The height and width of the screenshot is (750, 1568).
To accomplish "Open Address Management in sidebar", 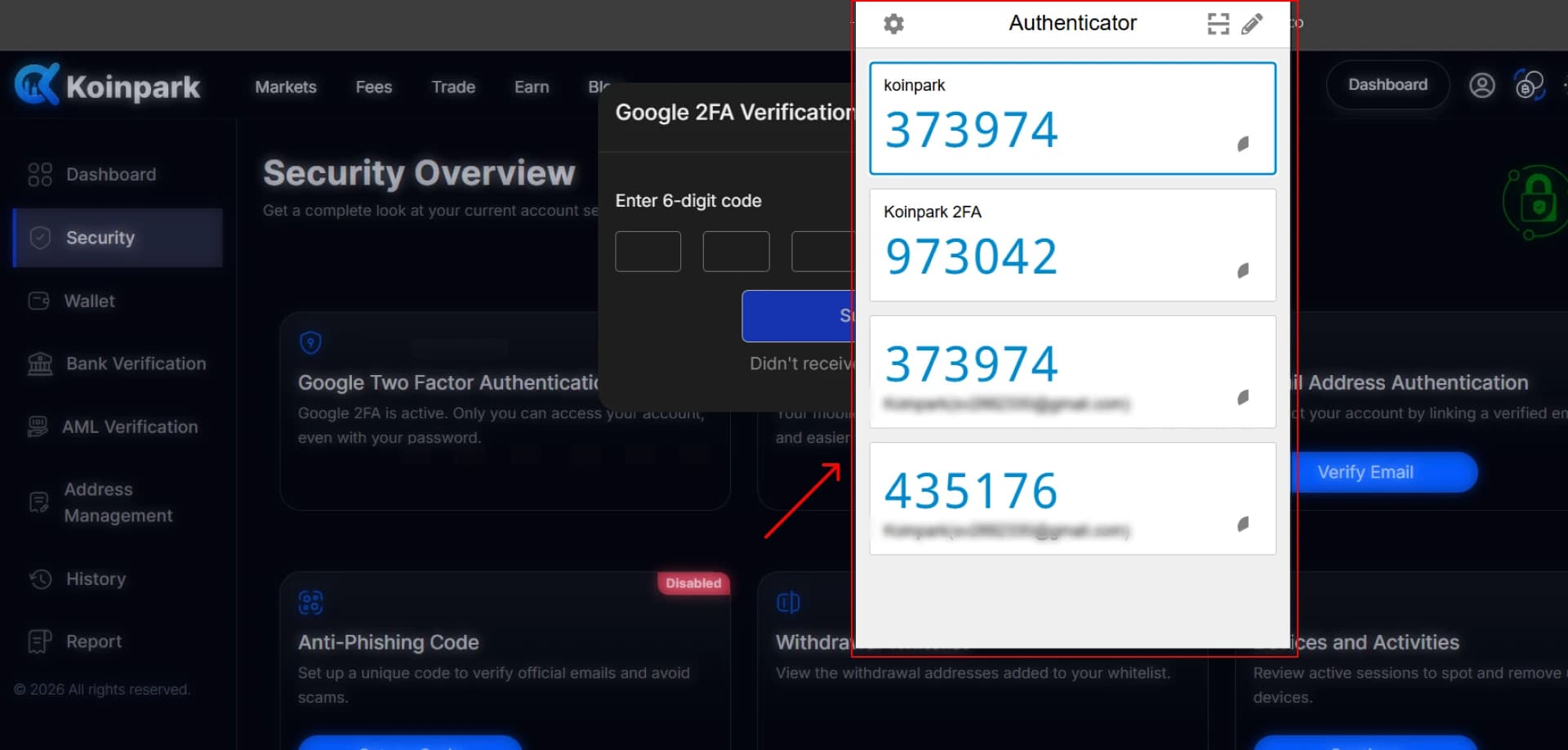I will click(118, 502).
